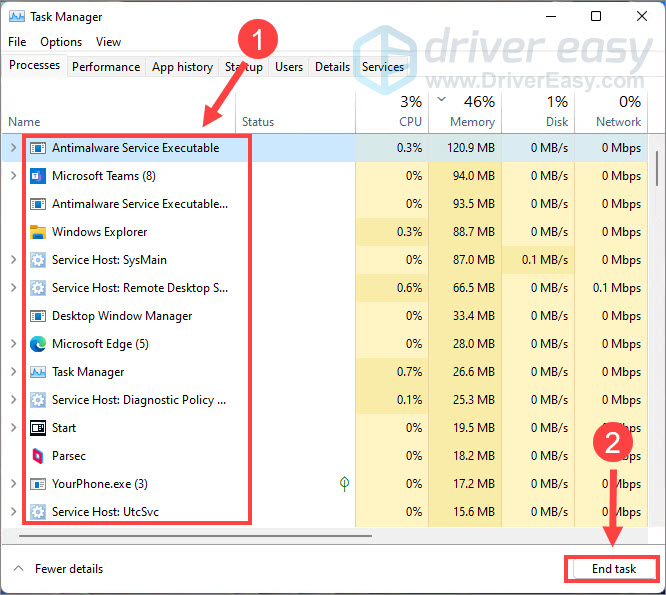The image size is (666, 595).
Task: Click the 15.6 MB memory cell
Action: click(x=465, y=512)
